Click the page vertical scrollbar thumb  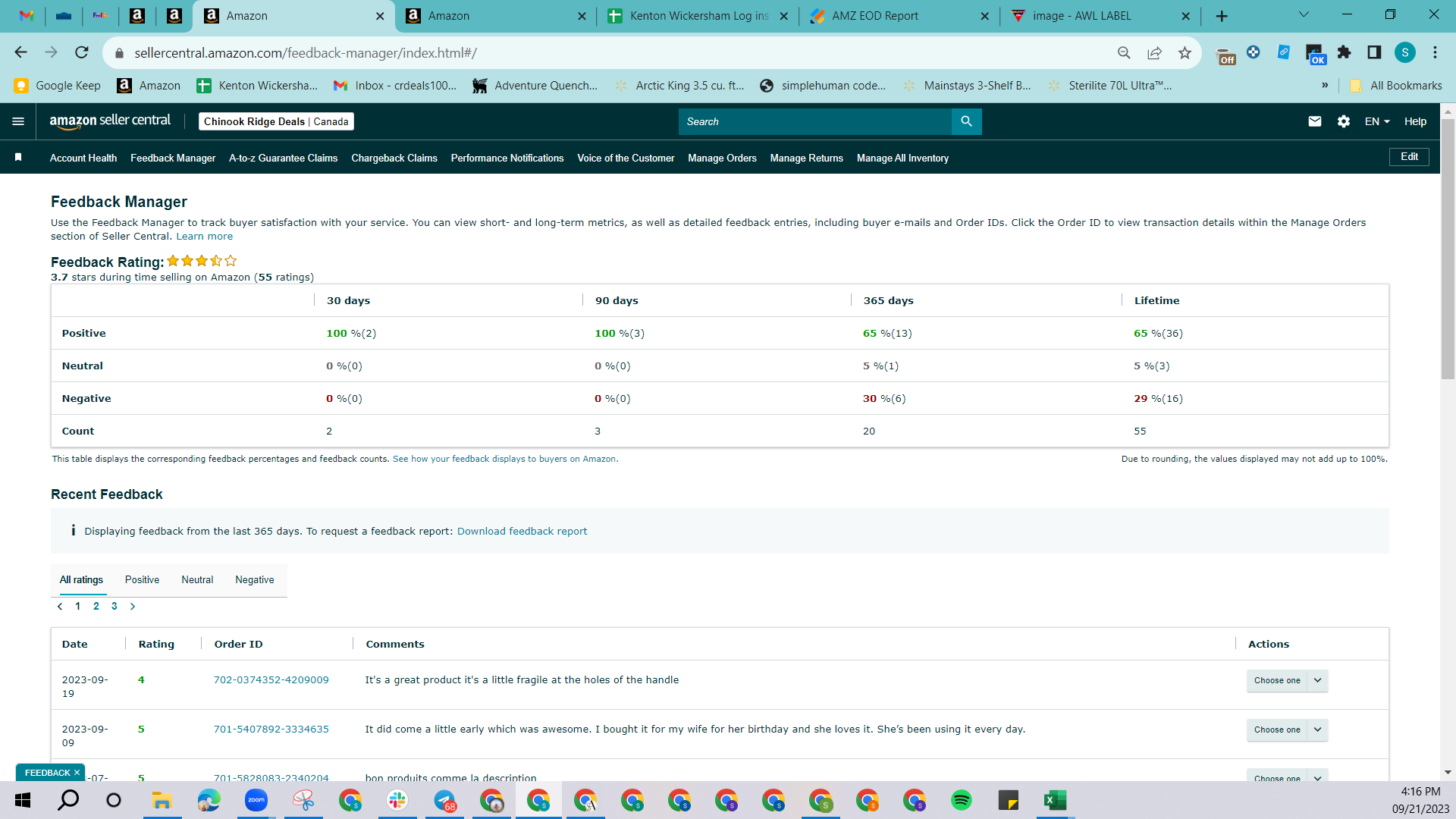pyautogui.click(x=1448, y=249)
